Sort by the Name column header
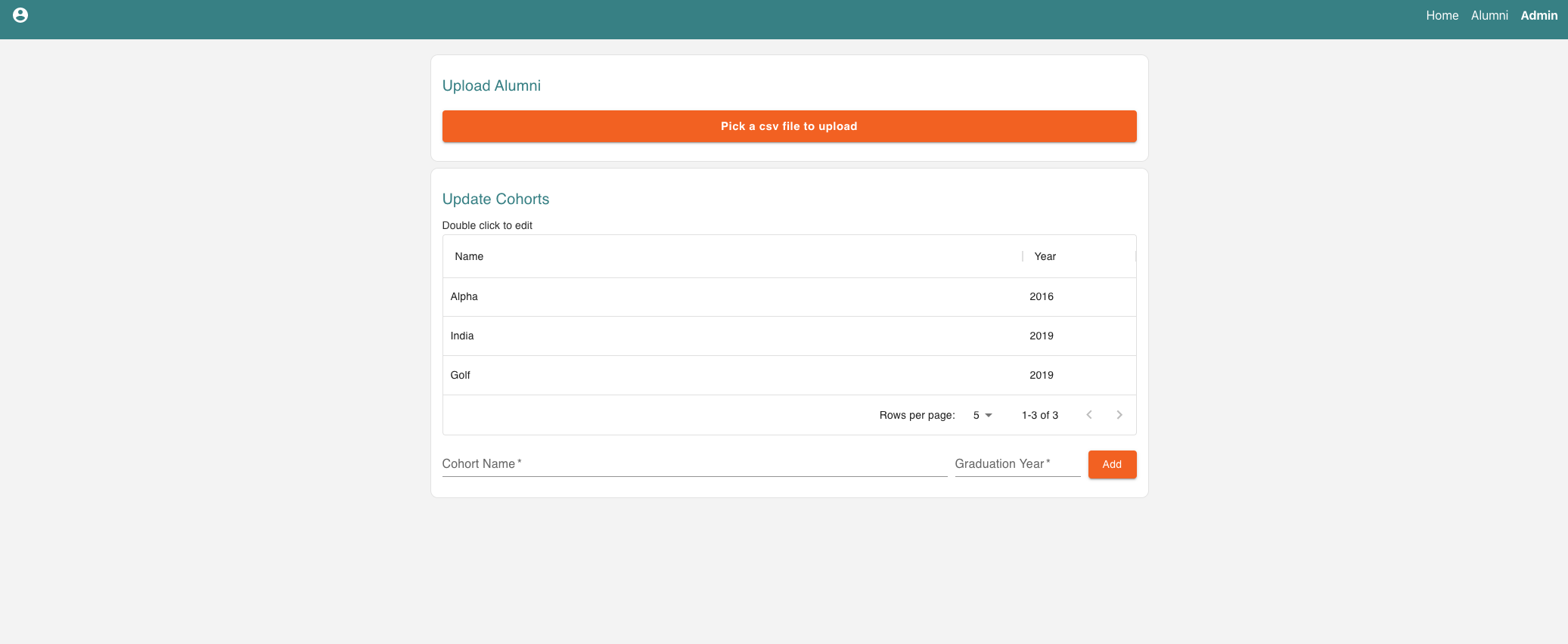This screenshot has height=644, width=1568. 732,256
